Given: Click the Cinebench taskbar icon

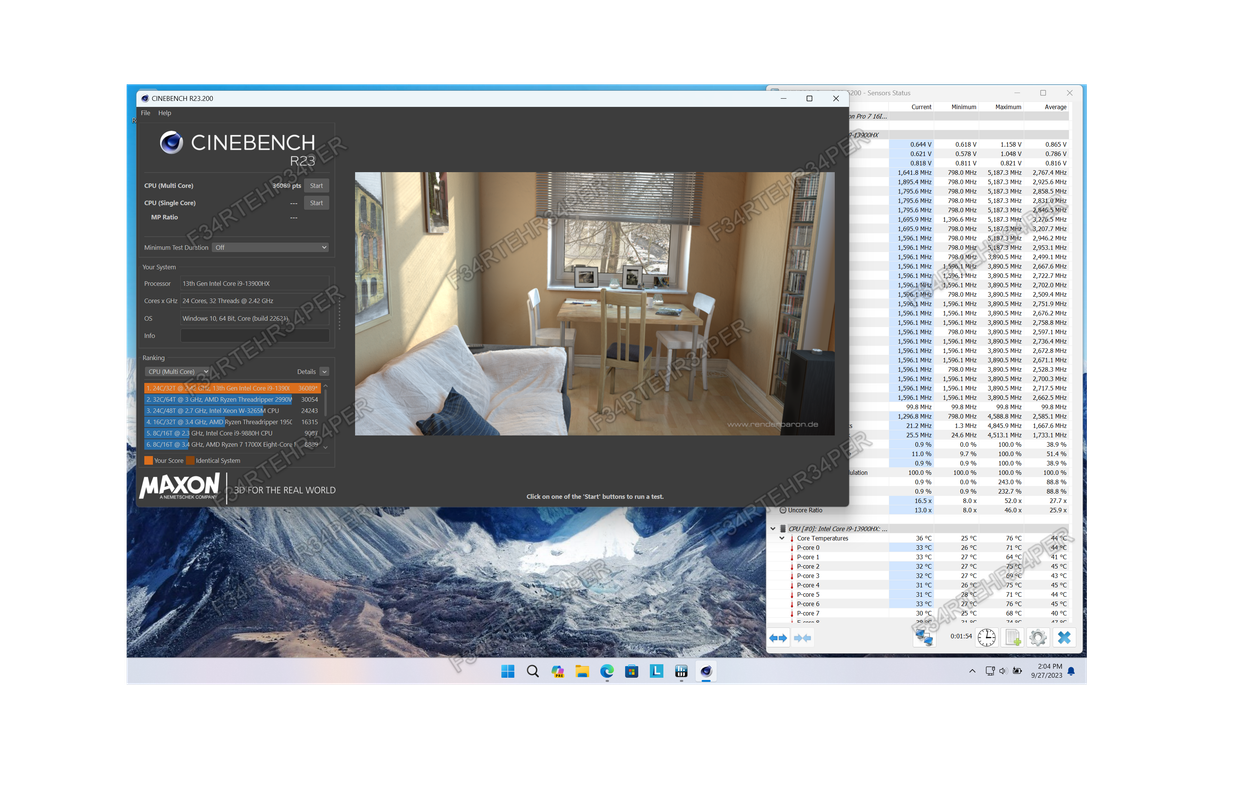Looking at the screenshot, I should click(x=706, y=671).
